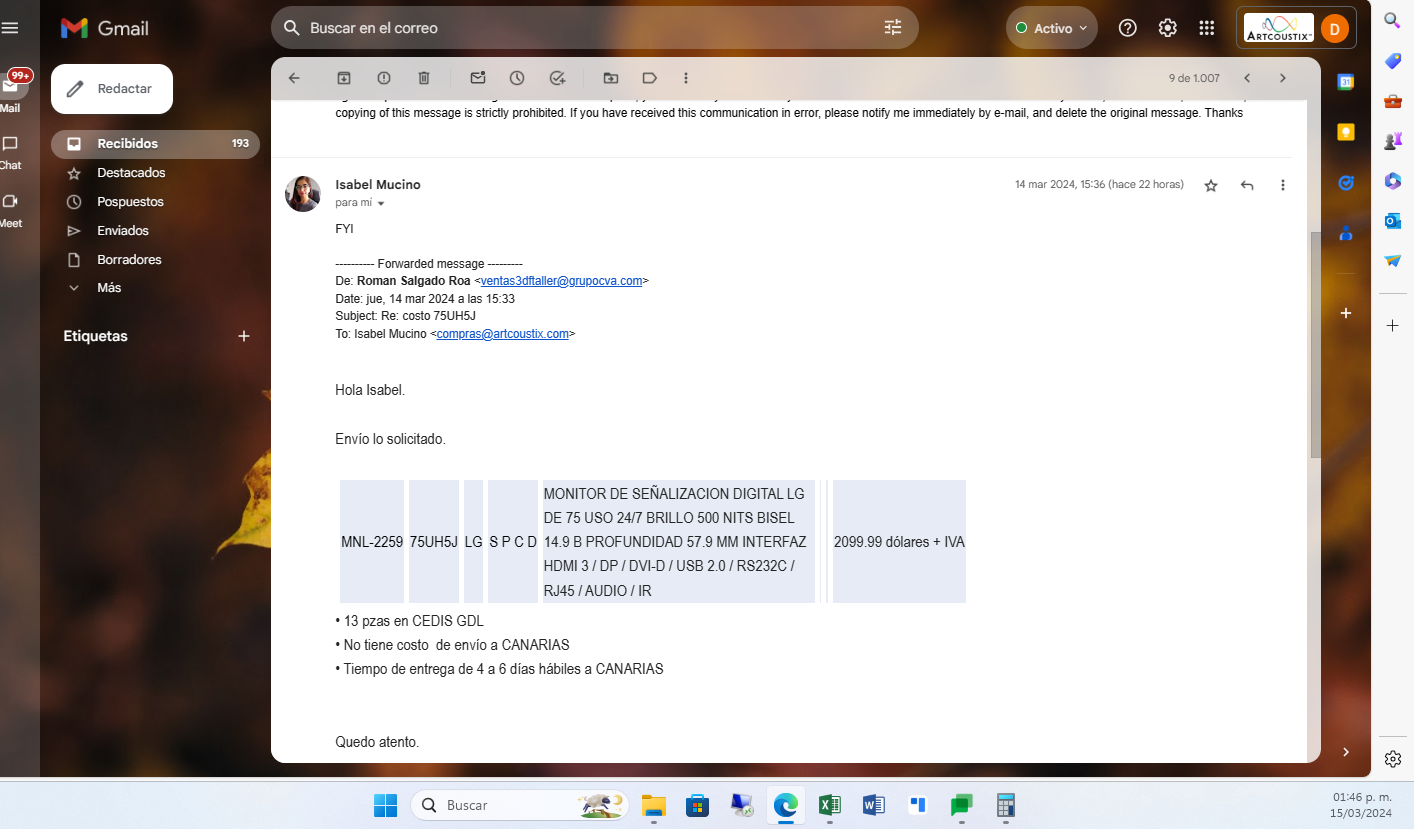Add a browser sidebar app with plus
The height and width of the screenshot is (829, 1414).
1392,326
